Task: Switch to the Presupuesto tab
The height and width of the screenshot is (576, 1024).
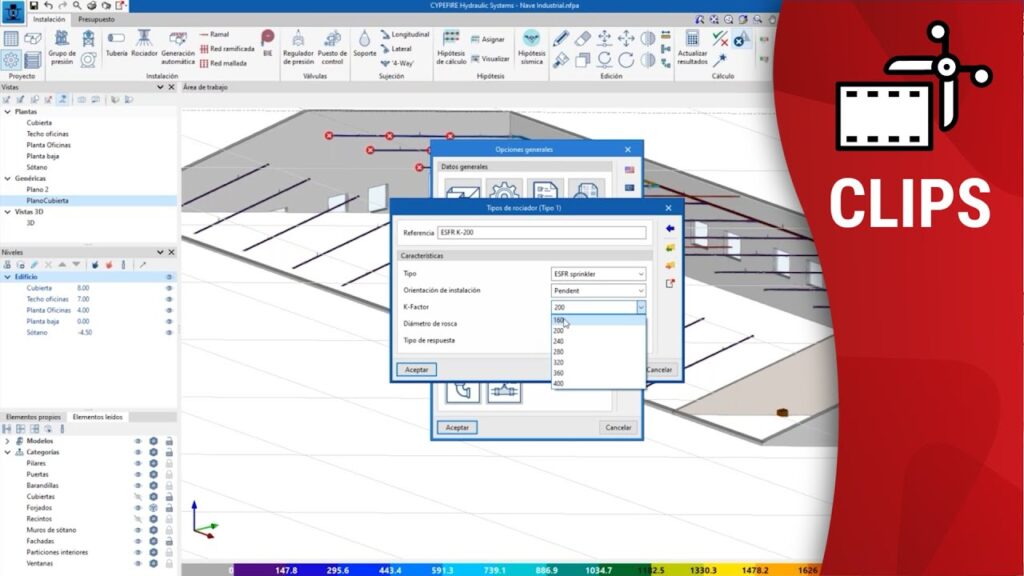Action: point(96,19)
